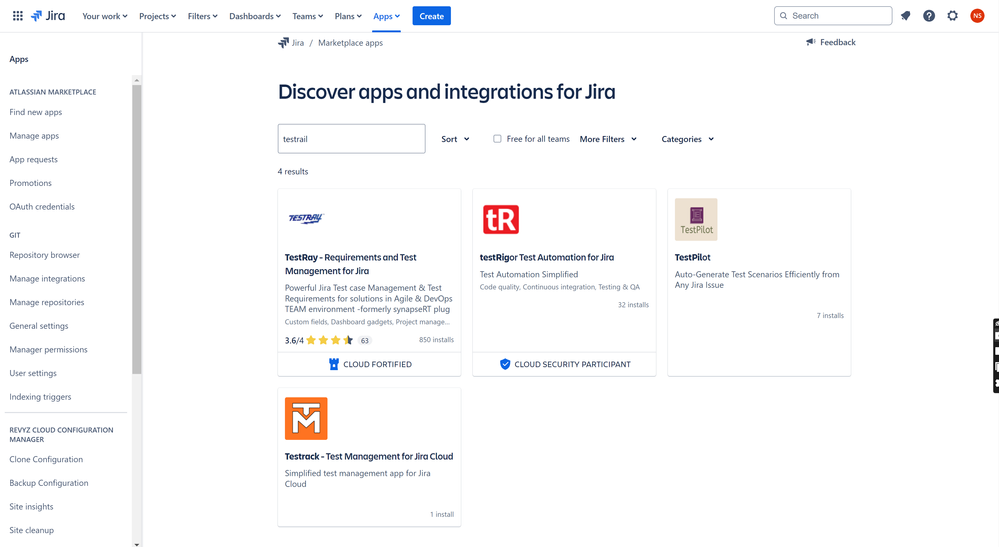Select Promotions in sidebar
The height and width of the screenshot is (547, 999).
31,183
